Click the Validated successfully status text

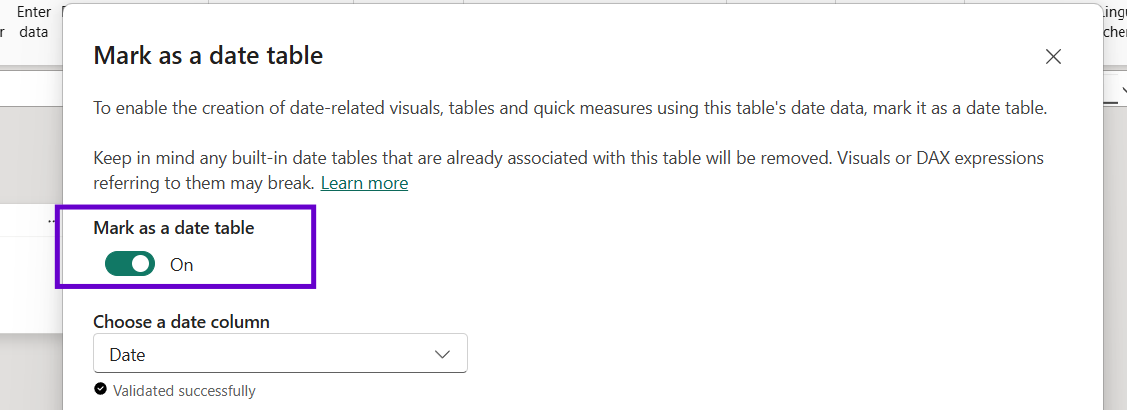(x=184, y=391)
